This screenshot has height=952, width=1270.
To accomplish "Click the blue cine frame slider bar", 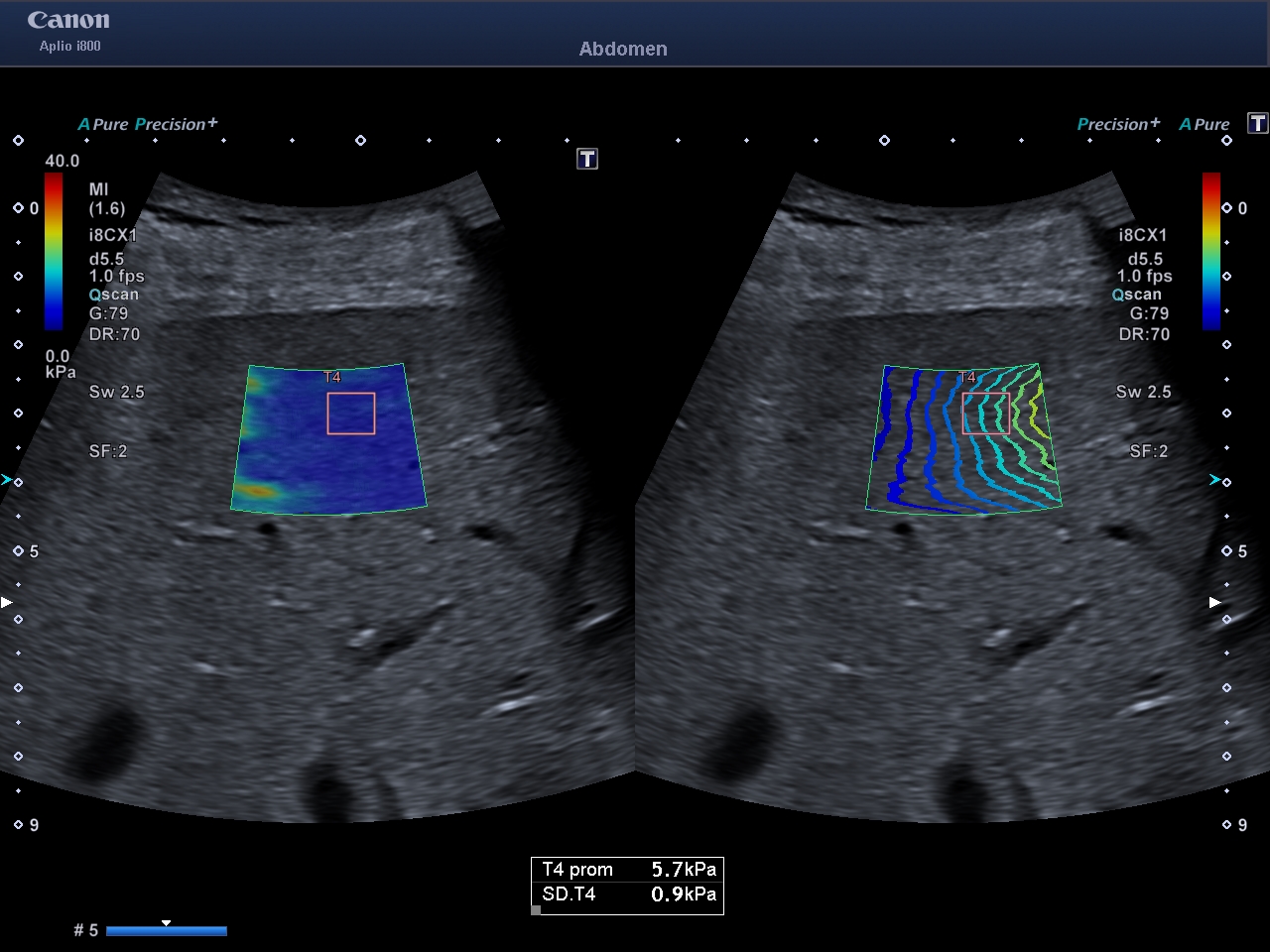I will point(167,931).
